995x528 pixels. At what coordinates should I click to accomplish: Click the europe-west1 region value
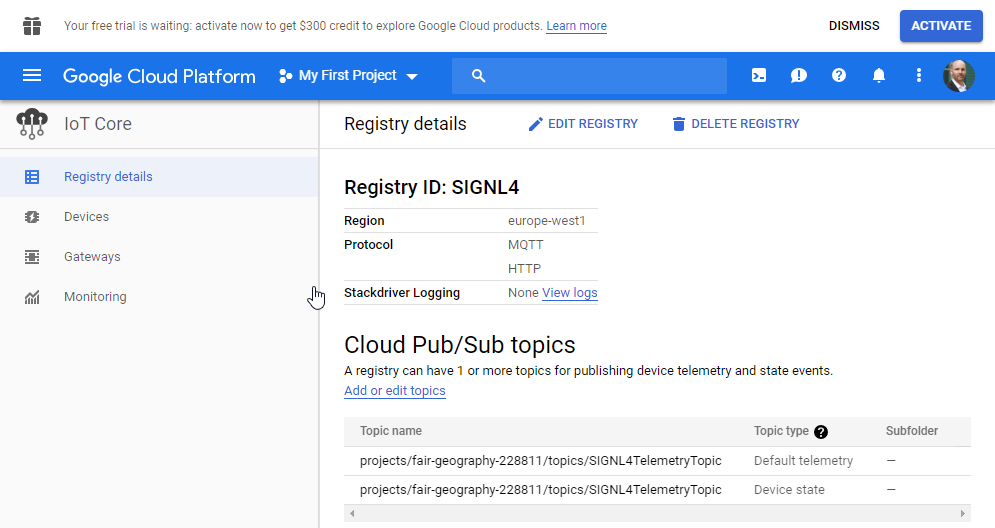pyautogui.click(x=546, y=221)
